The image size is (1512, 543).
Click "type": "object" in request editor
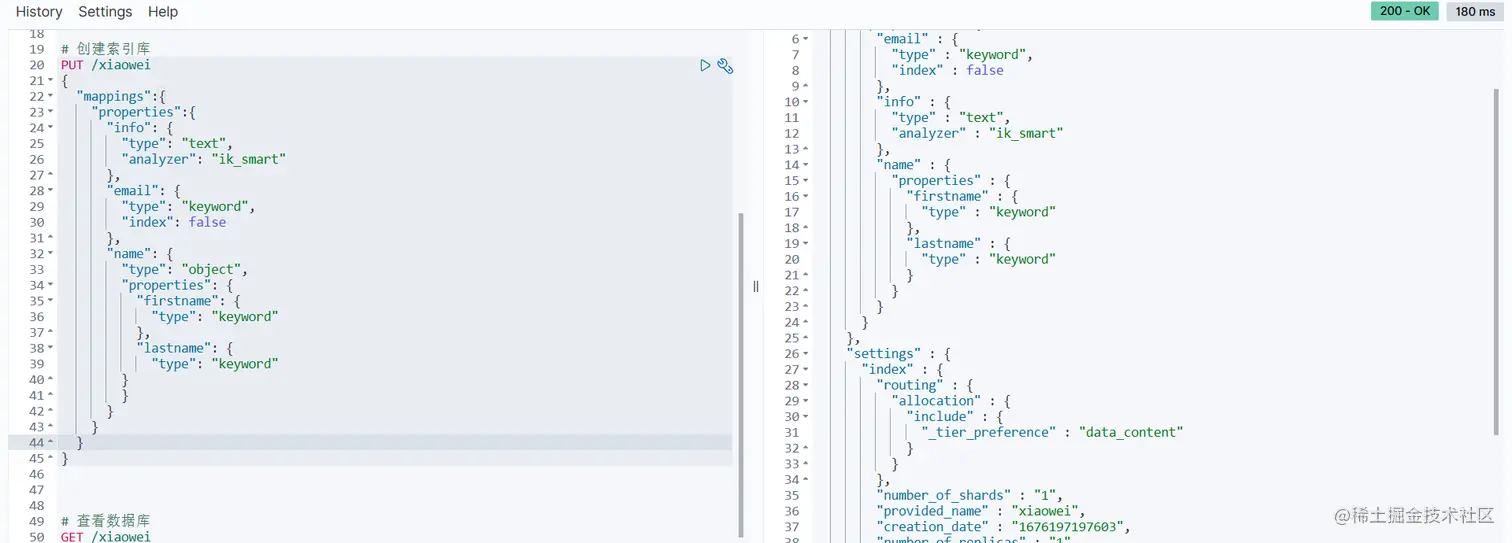185,270
